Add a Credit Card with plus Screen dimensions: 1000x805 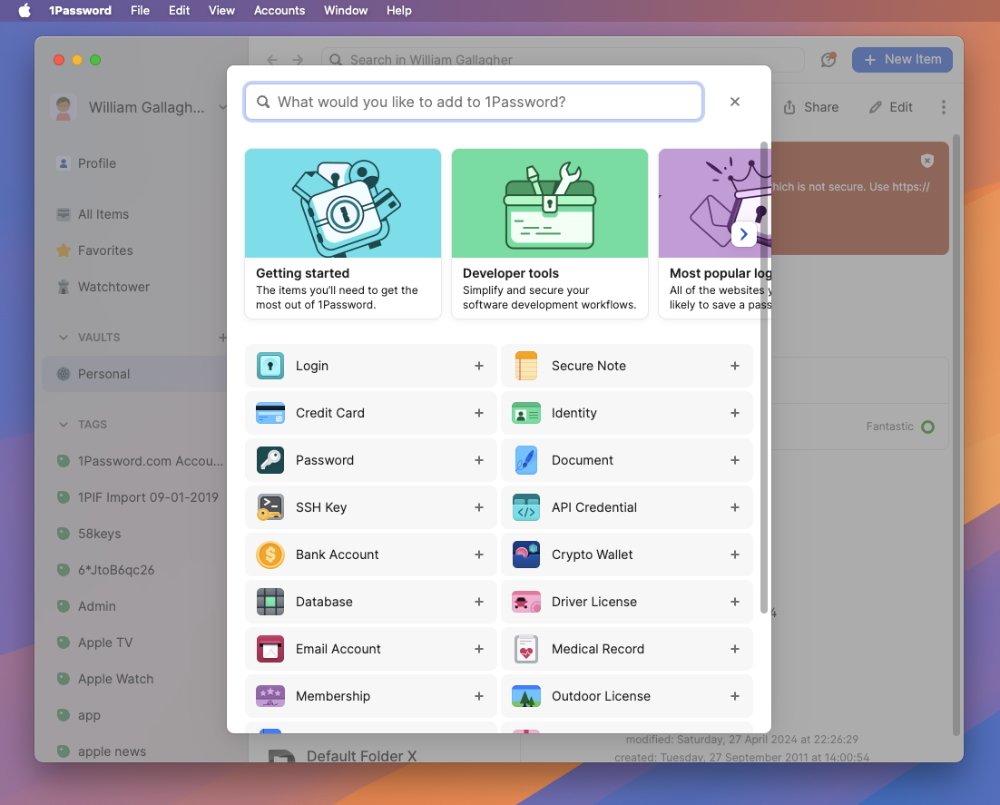pos(479,413)
